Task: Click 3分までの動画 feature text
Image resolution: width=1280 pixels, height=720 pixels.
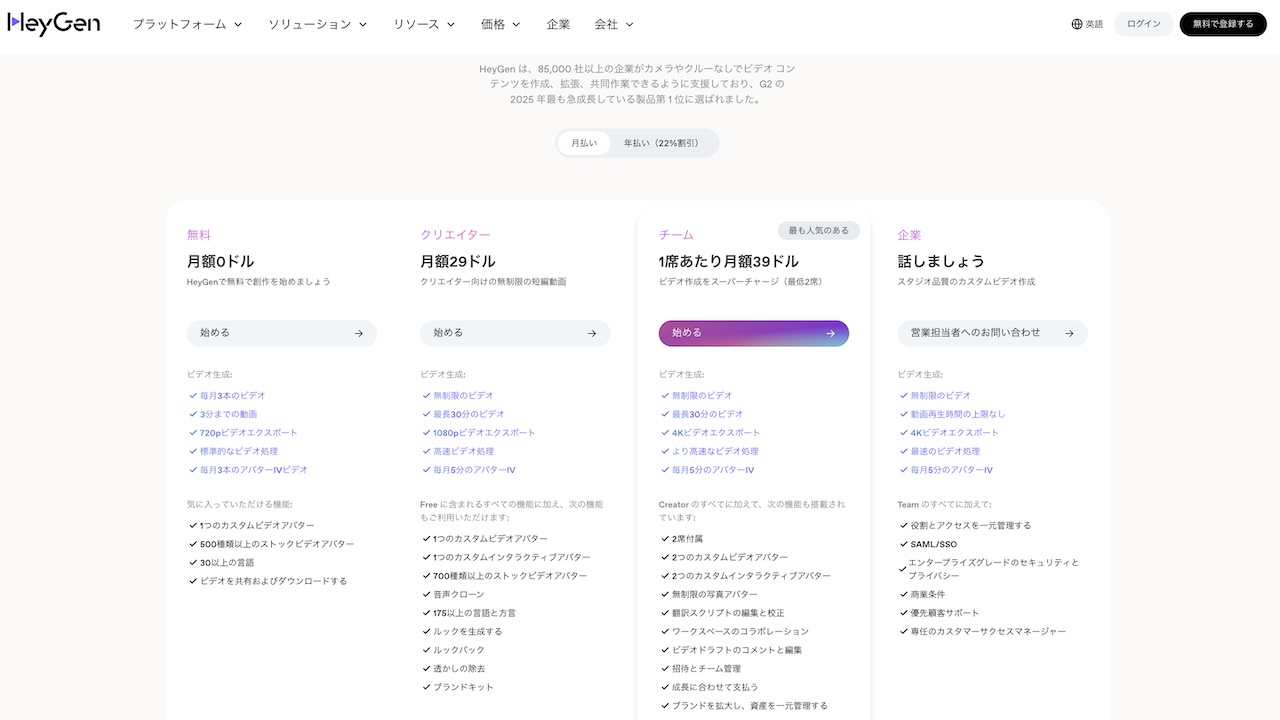Action: coord(228,414)
